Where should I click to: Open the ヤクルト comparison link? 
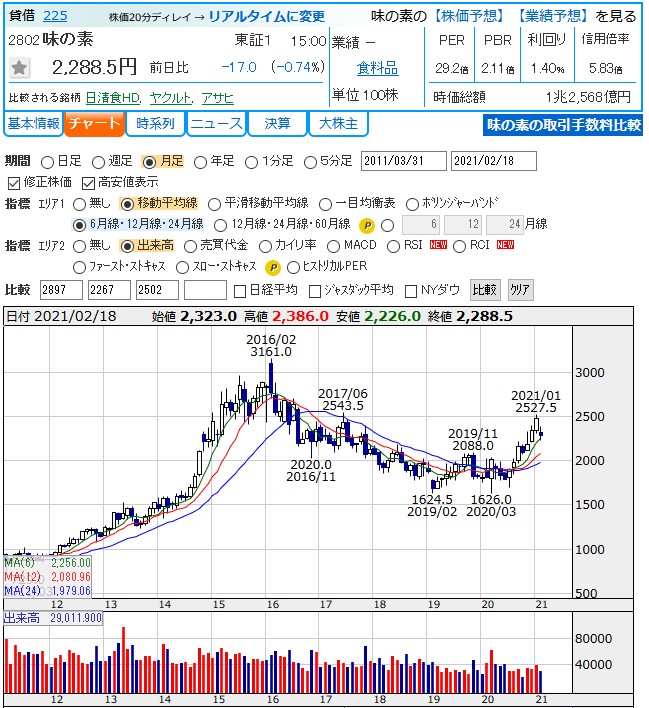pyautogui.click(x=170, y=98)
